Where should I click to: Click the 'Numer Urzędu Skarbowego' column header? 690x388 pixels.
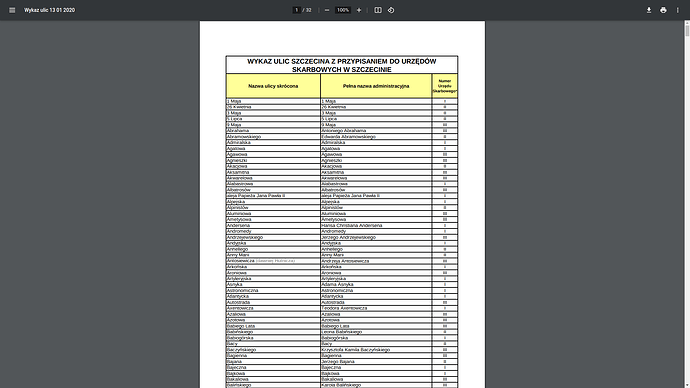[445, 86]
